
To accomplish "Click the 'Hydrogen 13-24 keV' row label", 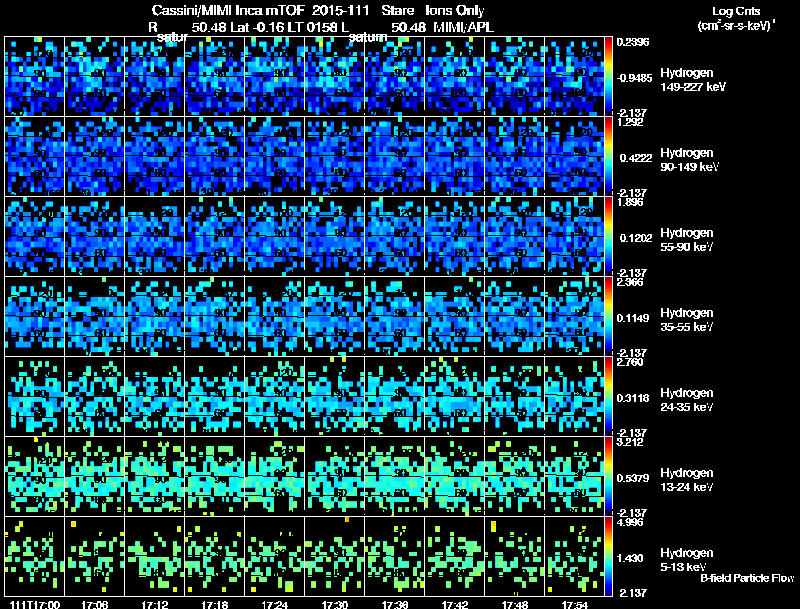I will [687, 480].
